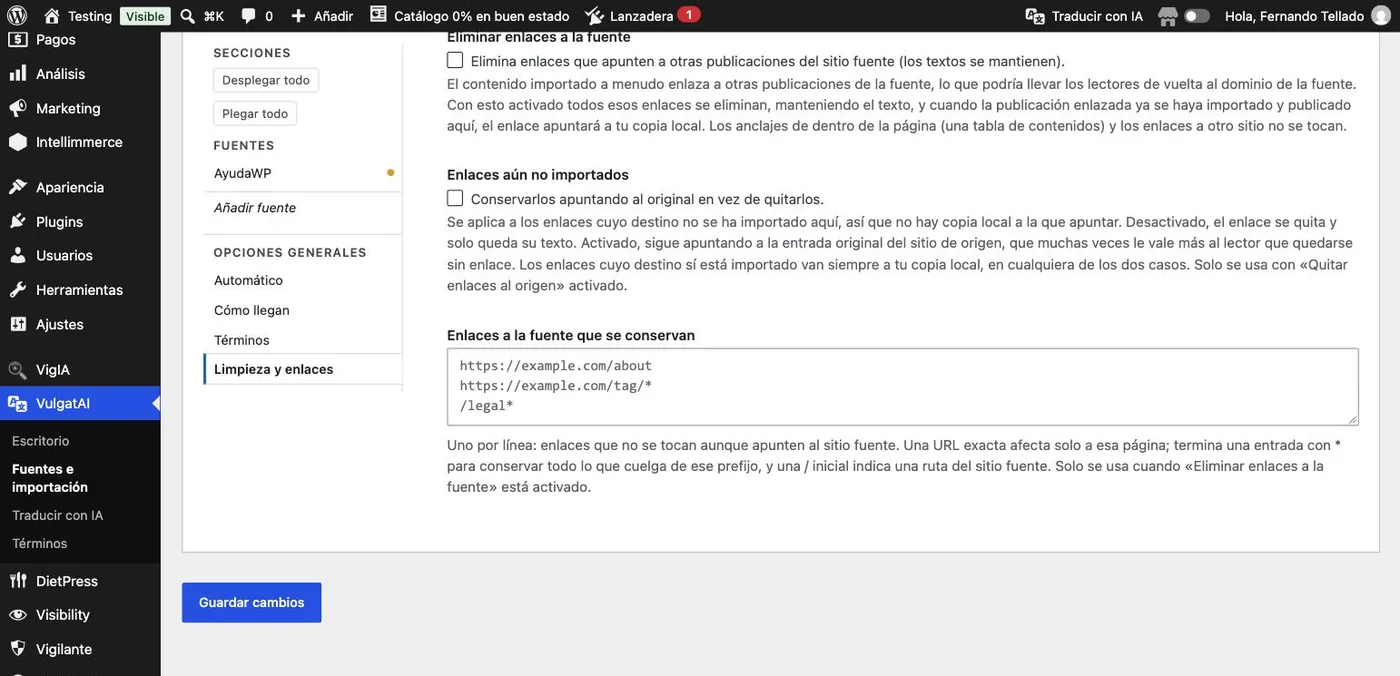Click the Usuarios person icon
The width and height of the screenshot is (1400, 676).
pyautogui.click(x=17, y=255)
